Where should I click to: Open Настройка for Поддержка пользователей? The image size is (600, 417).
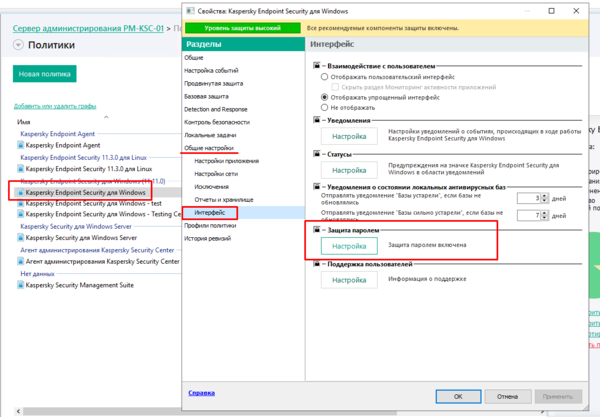click(349, 280)
